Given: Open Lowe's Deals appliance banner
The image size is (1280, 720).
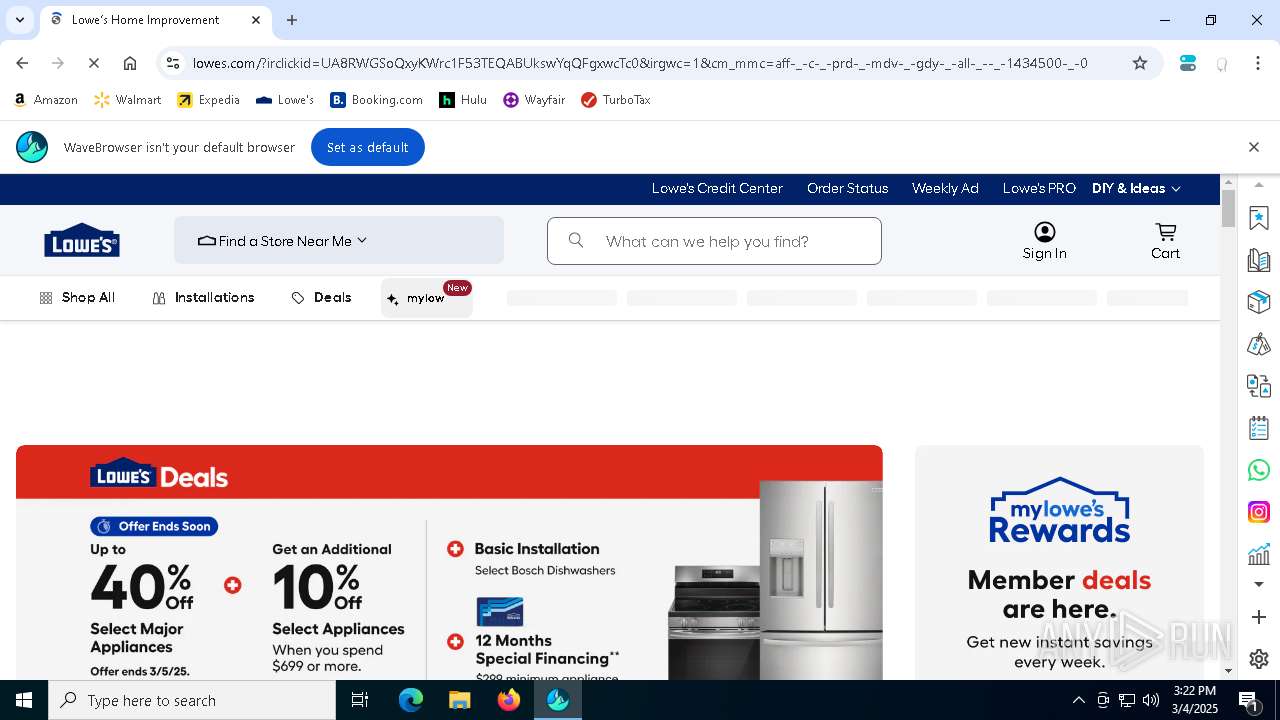Looking at the screenshot, I should [449, 562].
